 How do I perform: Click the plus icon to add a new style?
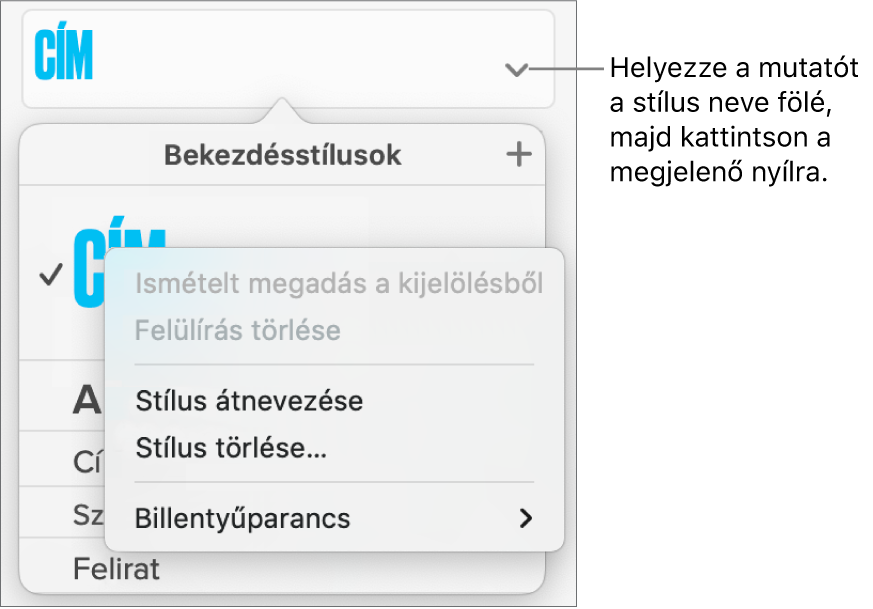[x=517, y=155]
